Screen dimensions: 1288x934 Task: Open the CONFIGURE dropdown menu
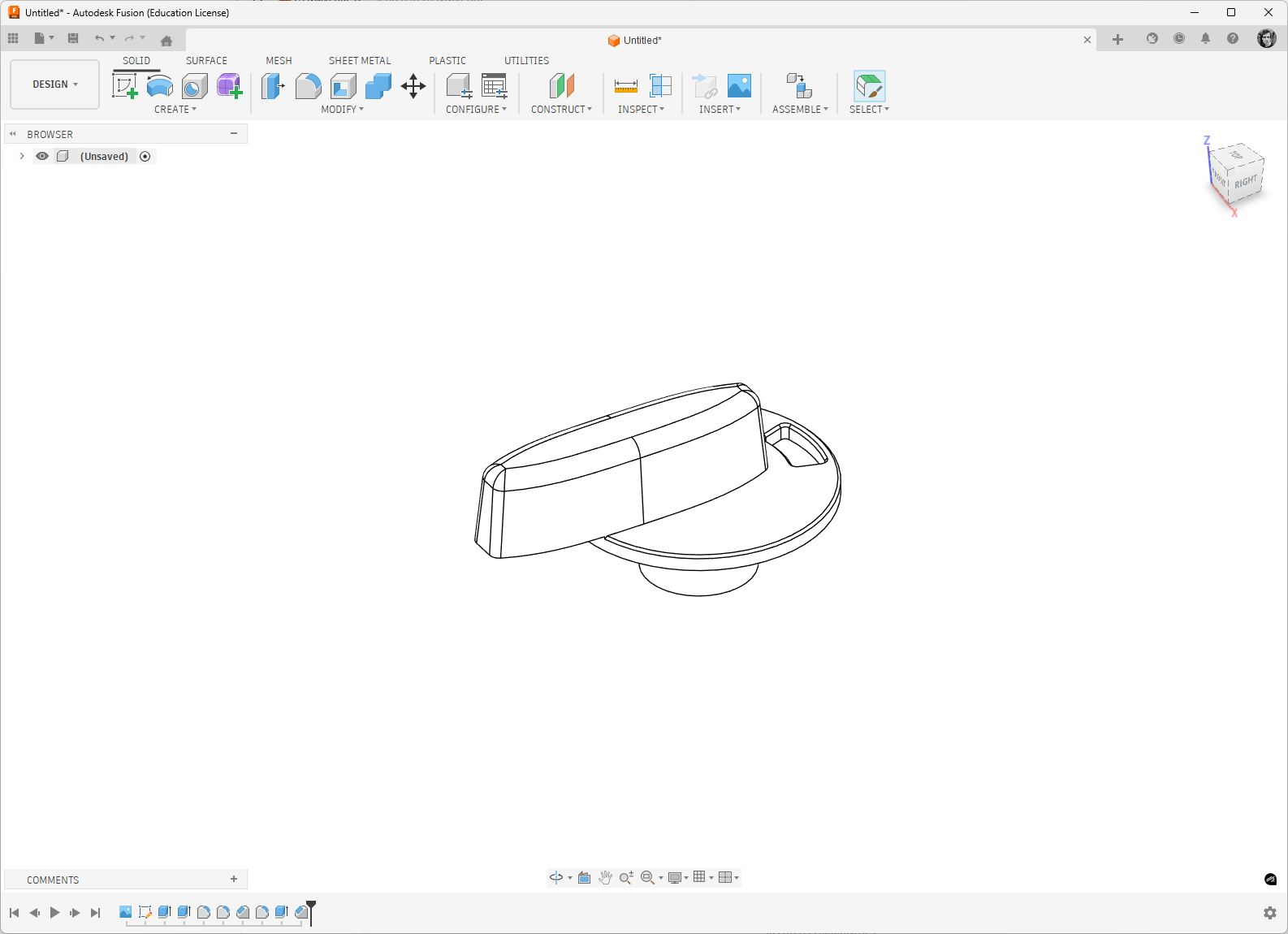click(x=476, y=110)
